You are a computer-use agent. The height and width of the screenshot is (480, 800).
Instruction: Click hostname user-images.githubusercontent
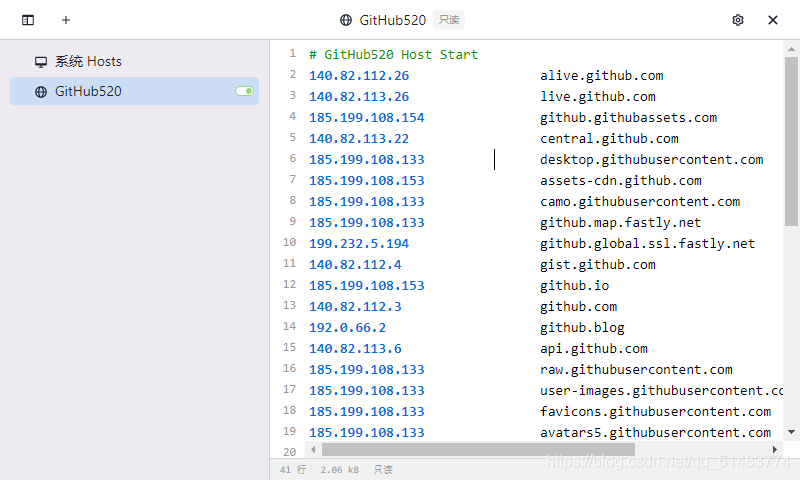661,390
